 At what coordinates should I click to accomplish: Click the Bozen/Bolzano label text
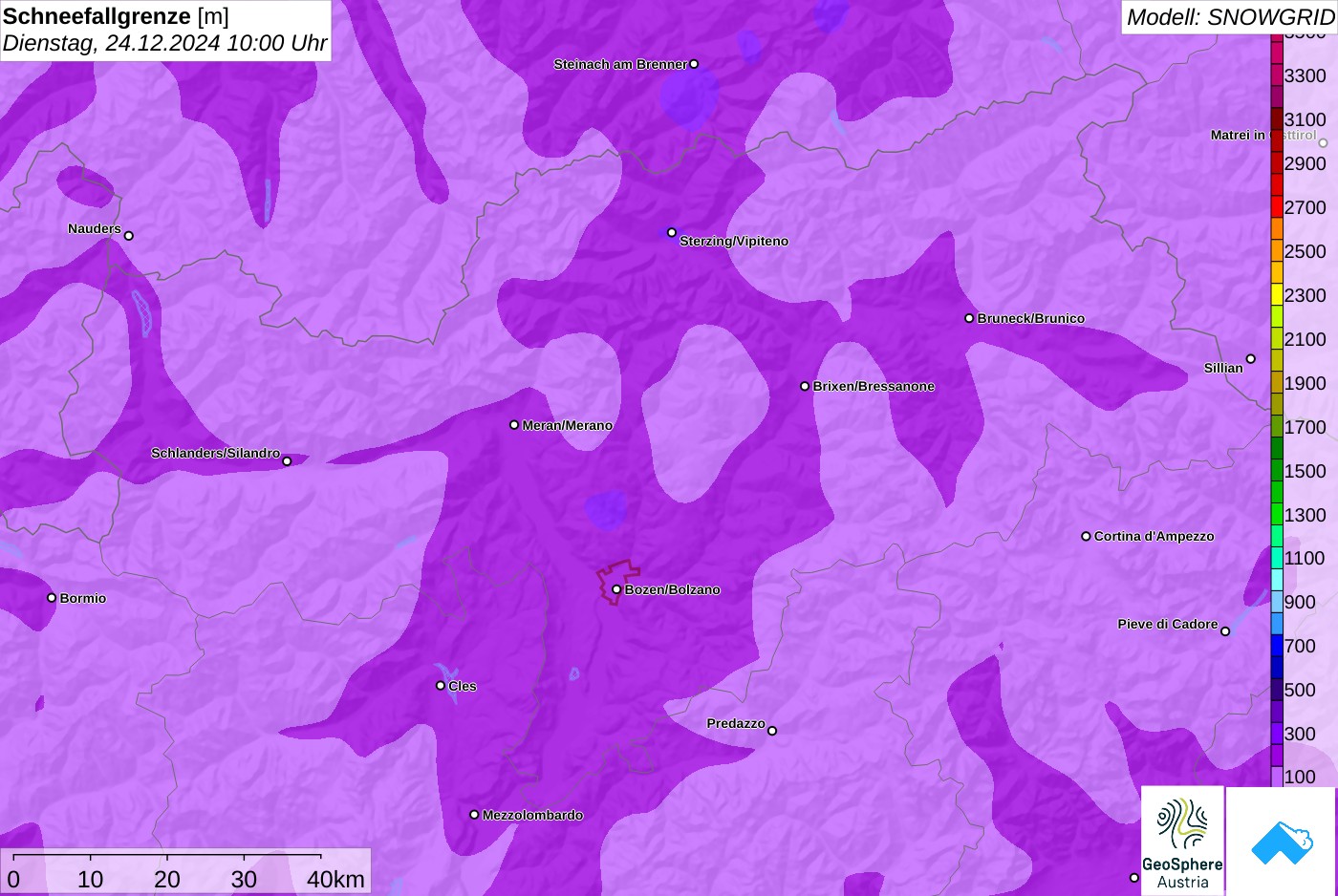click(673, 589)
